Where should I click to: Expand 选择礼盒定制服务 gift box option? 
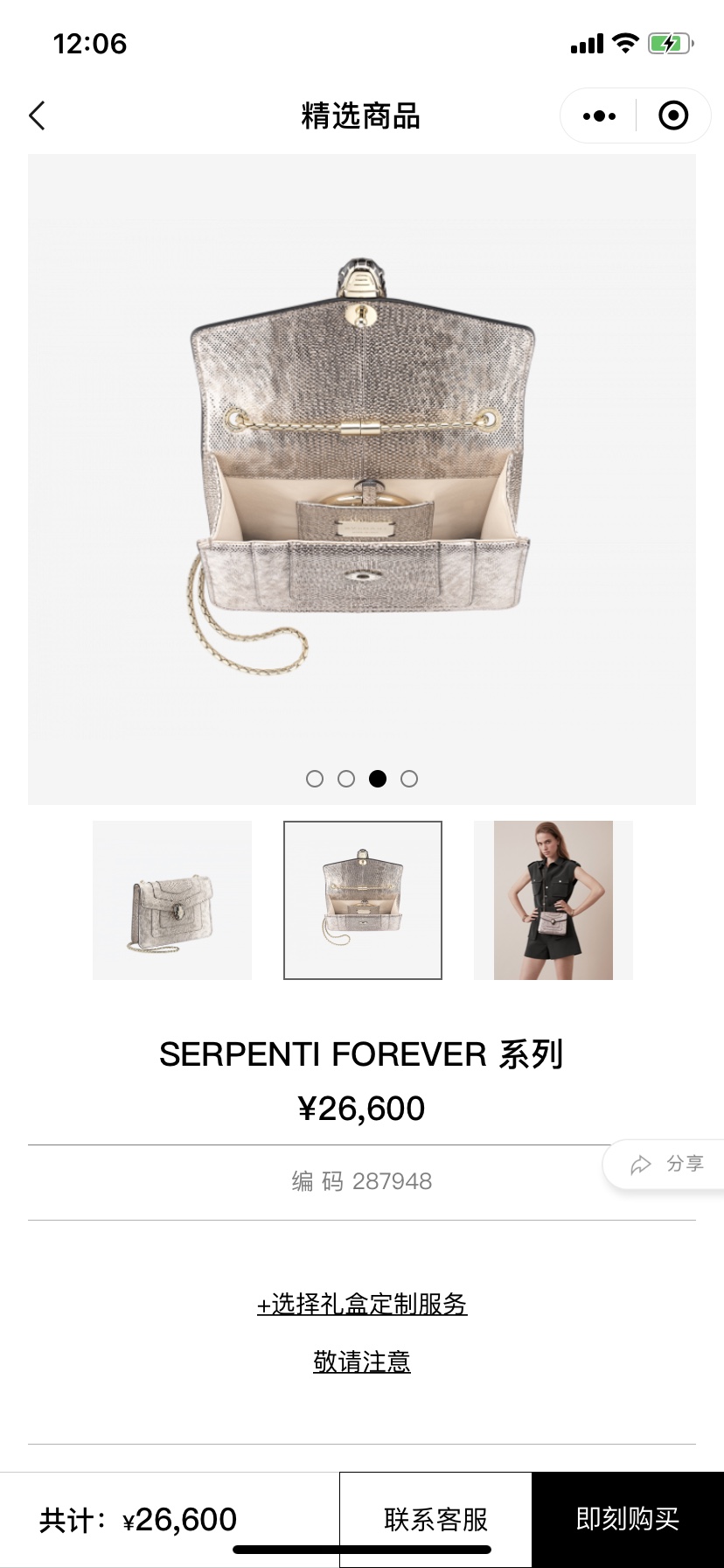click(x=362, y=1305)
